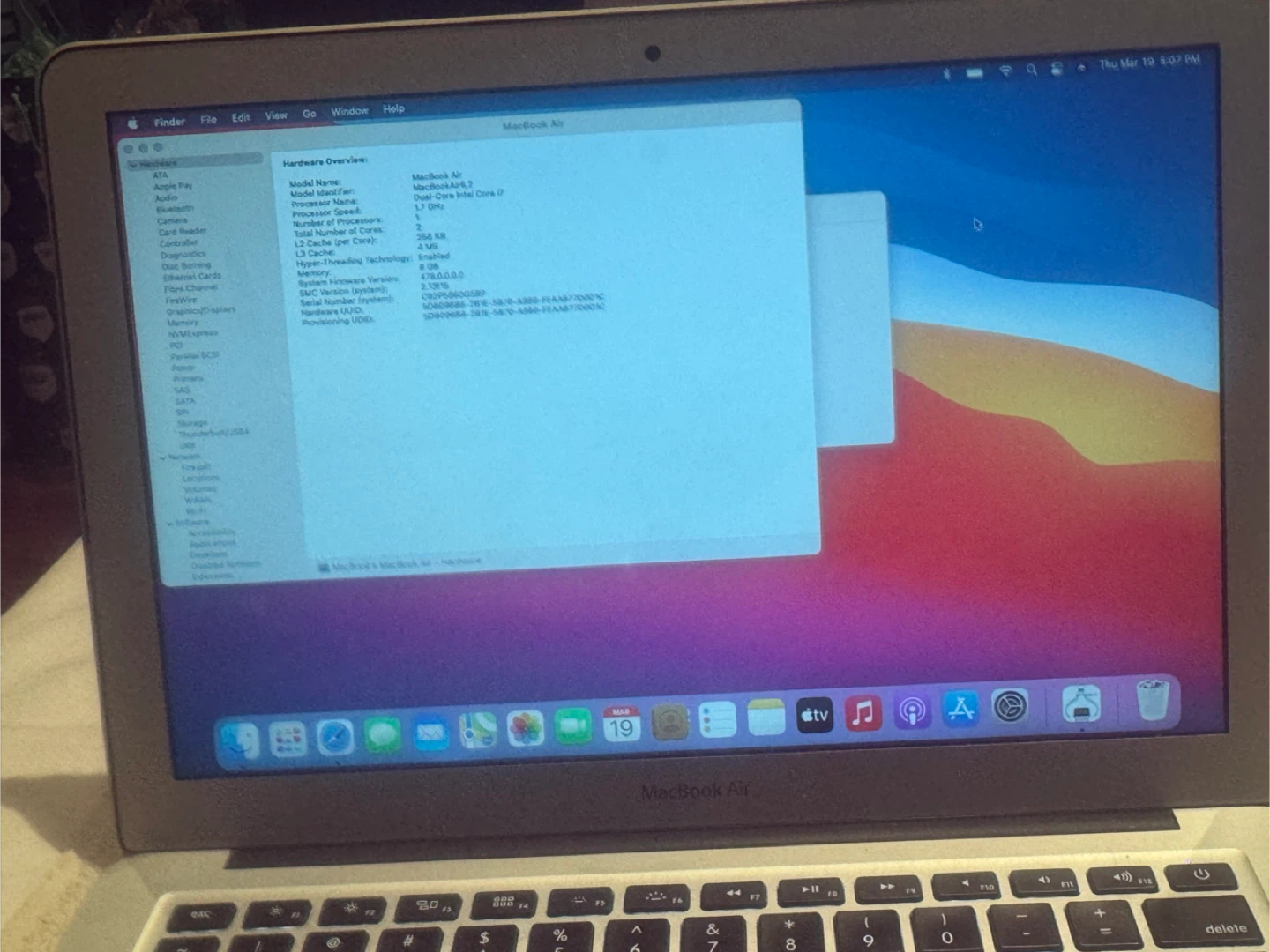
Task: Select Parallel SCSI in the sidebar
Action: [195, 355]
